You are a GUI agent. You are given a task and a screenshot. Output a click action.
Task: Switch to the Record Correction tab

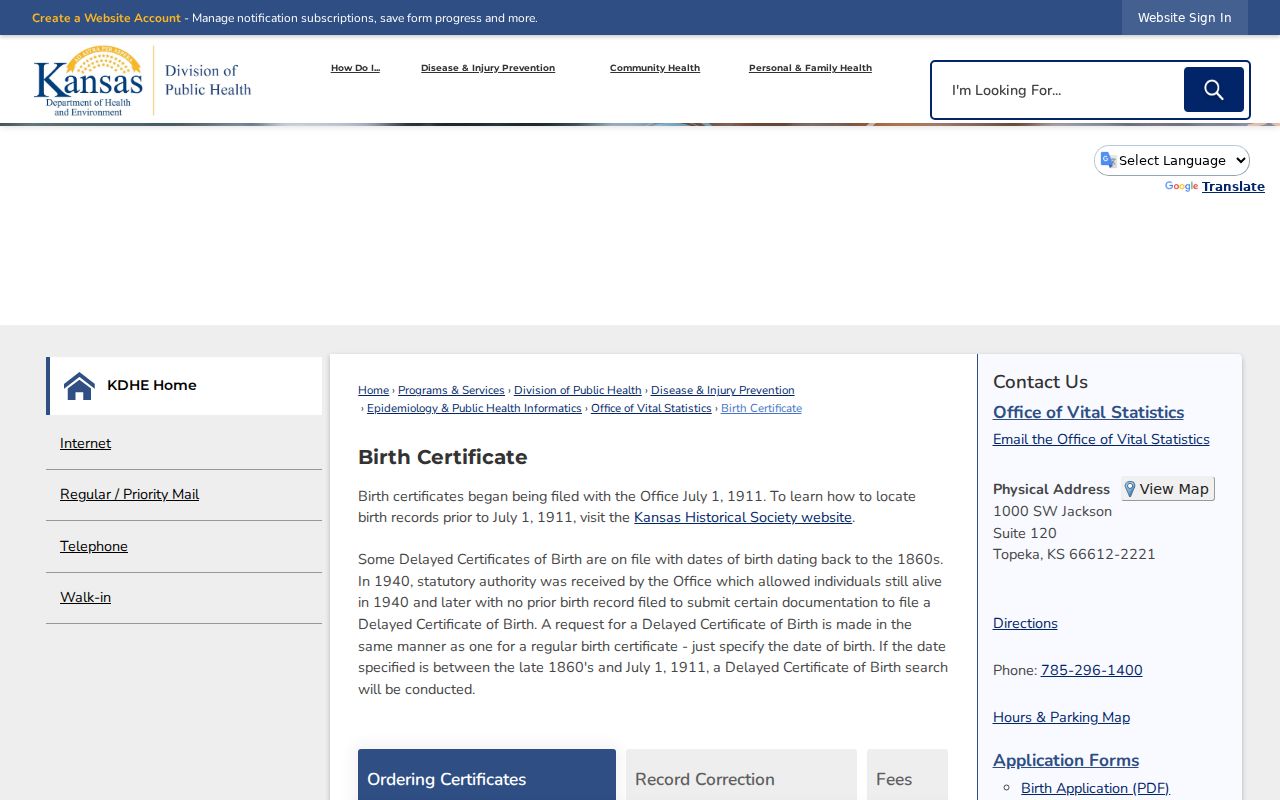point(741,775)
